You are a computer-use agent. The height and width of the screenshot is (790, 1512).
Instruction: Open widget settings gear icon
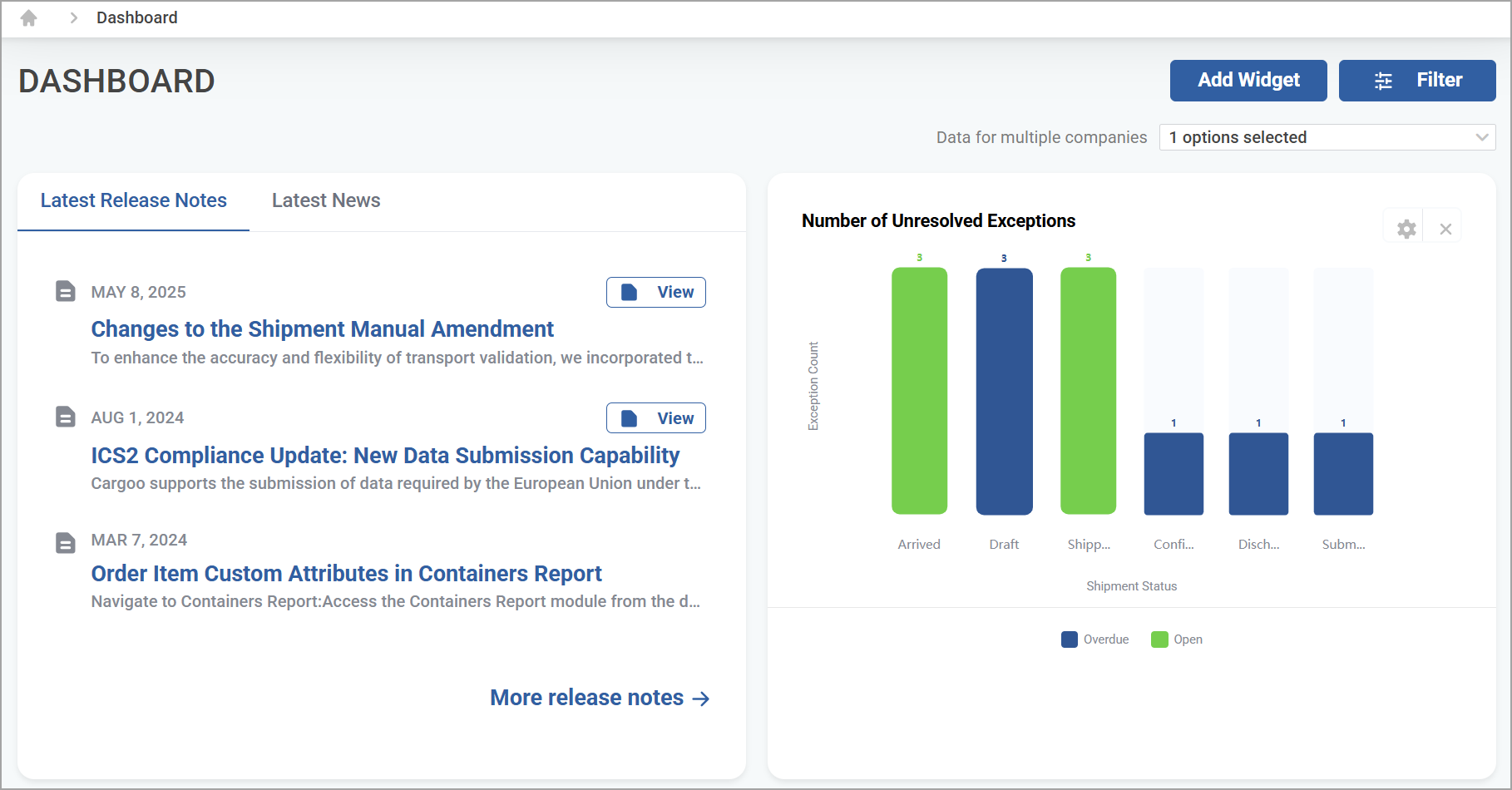coord(1406,230)
